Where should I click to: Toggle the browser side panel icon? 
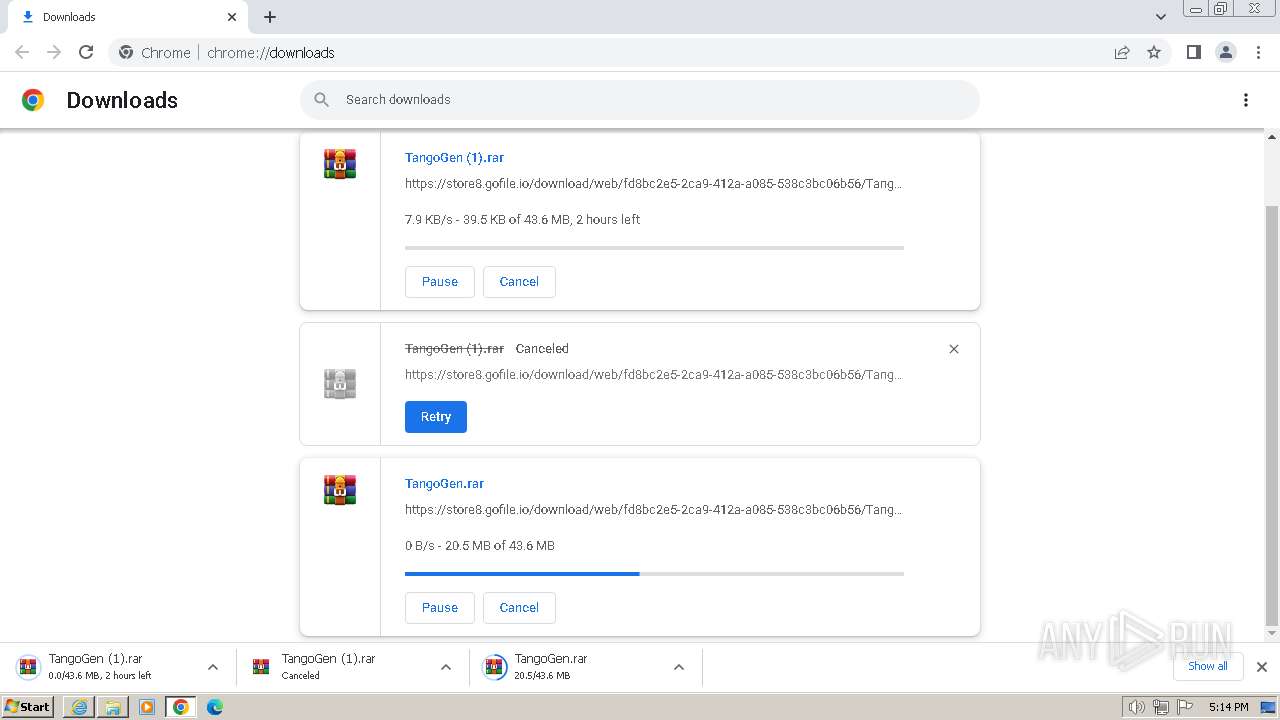coord(1193,52)
